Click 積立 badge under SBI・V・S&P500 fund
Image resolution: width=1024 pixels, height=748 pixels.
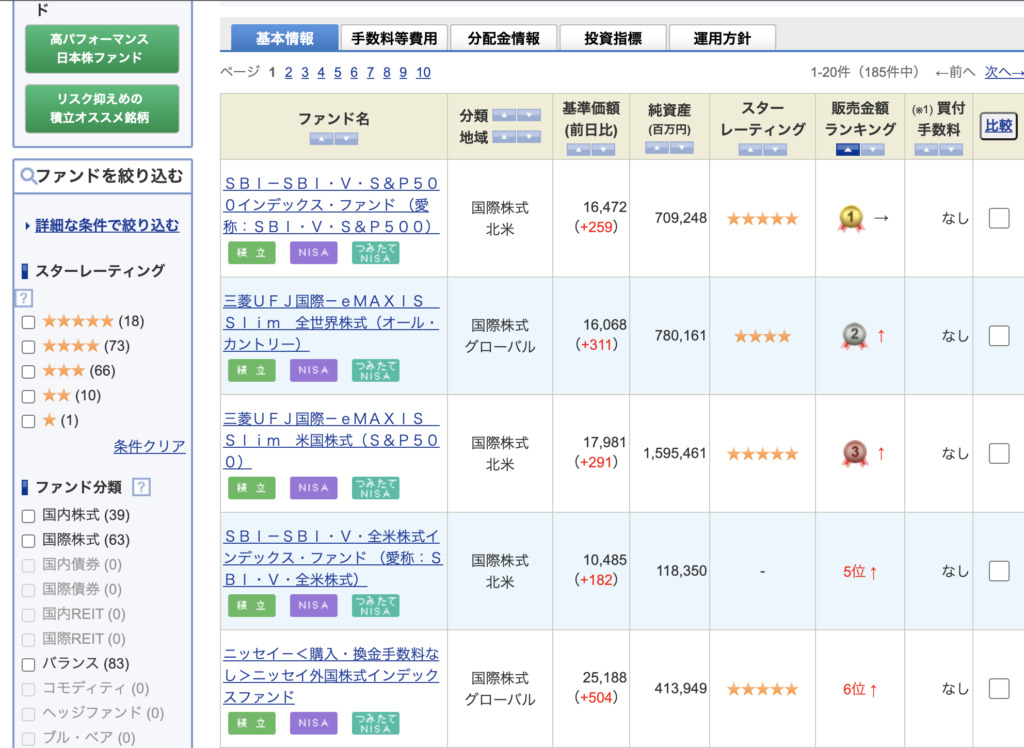[251, 253]
